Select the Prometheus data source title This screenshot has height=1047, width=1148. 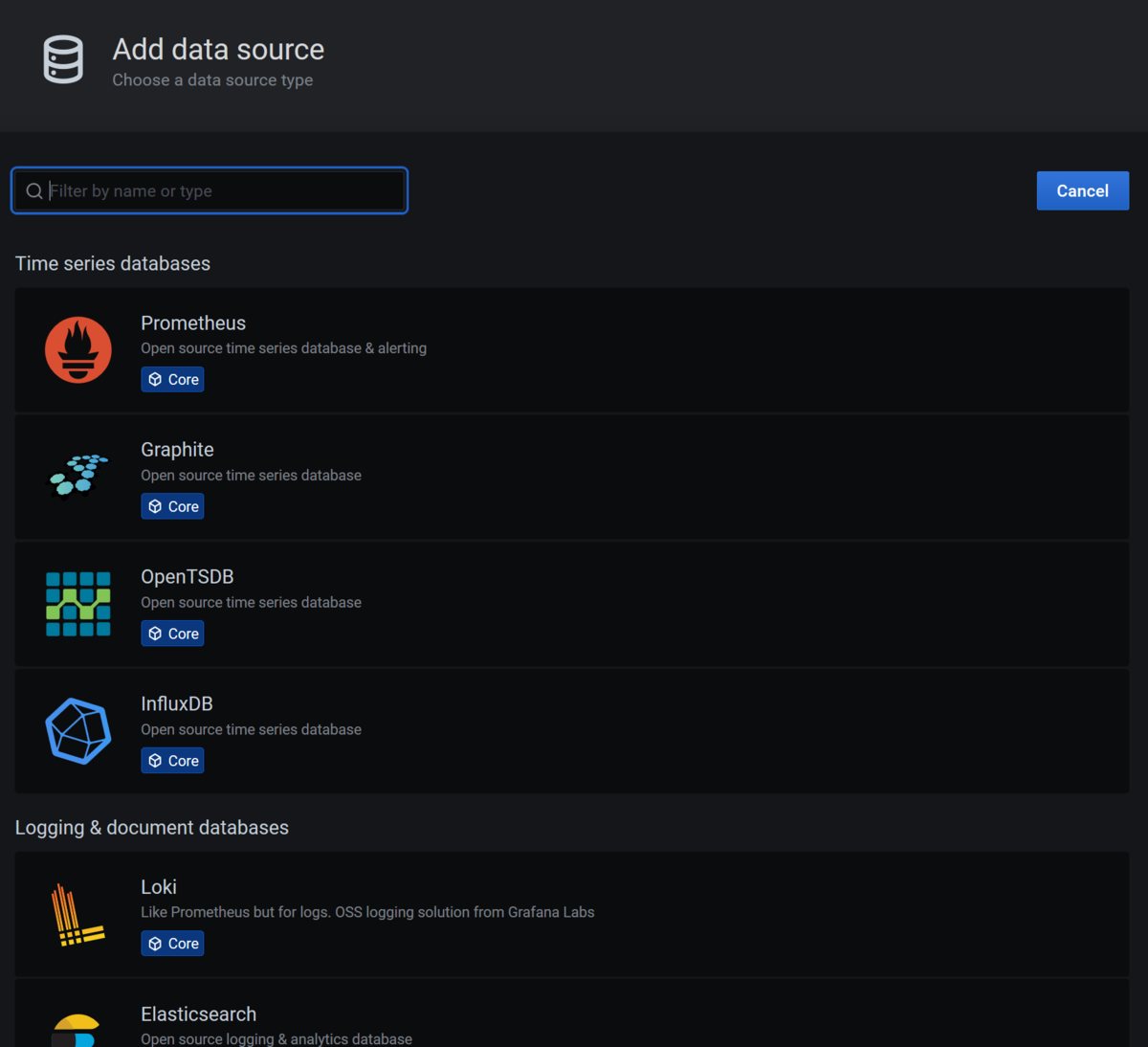pos(193,323)
